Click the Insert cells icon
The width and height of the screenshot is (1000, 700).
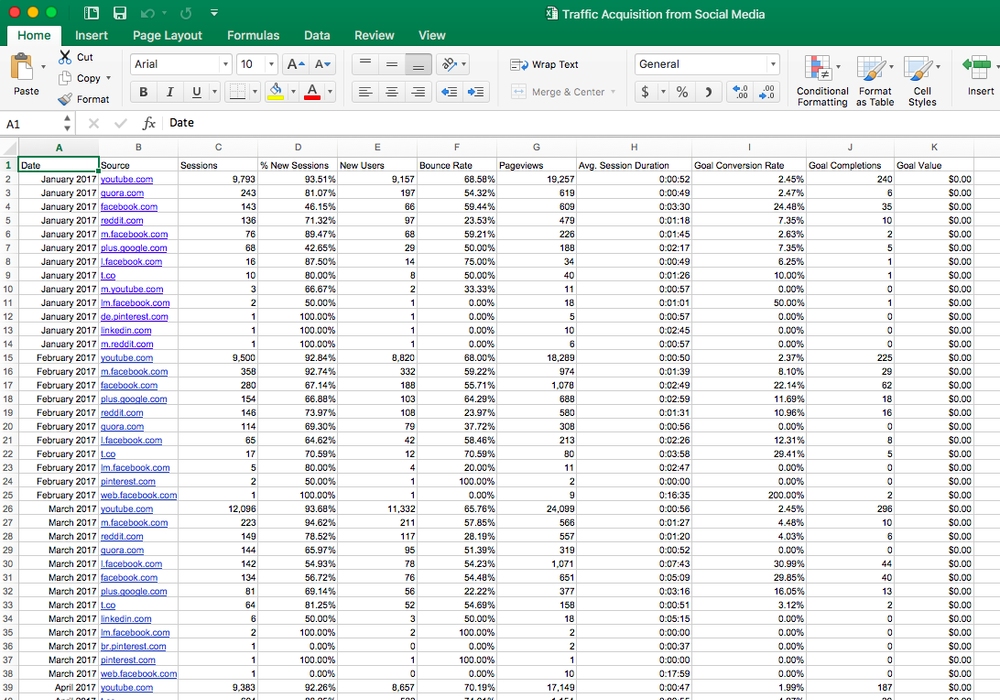976,67
